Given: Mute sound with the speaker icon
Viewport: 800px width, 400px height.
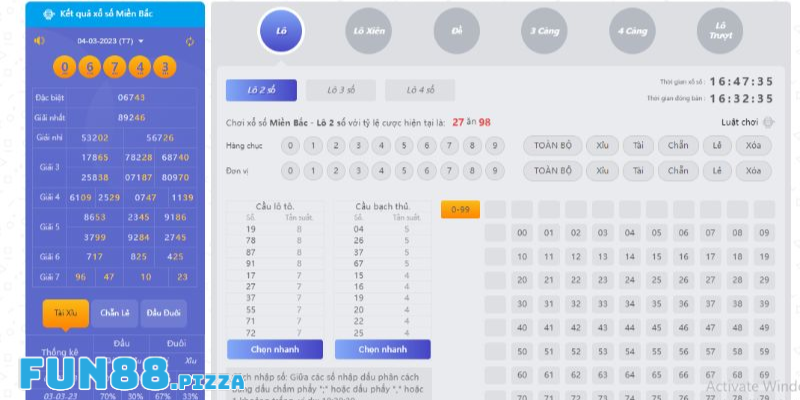Looking at the screenshot, I should [40, 41].
